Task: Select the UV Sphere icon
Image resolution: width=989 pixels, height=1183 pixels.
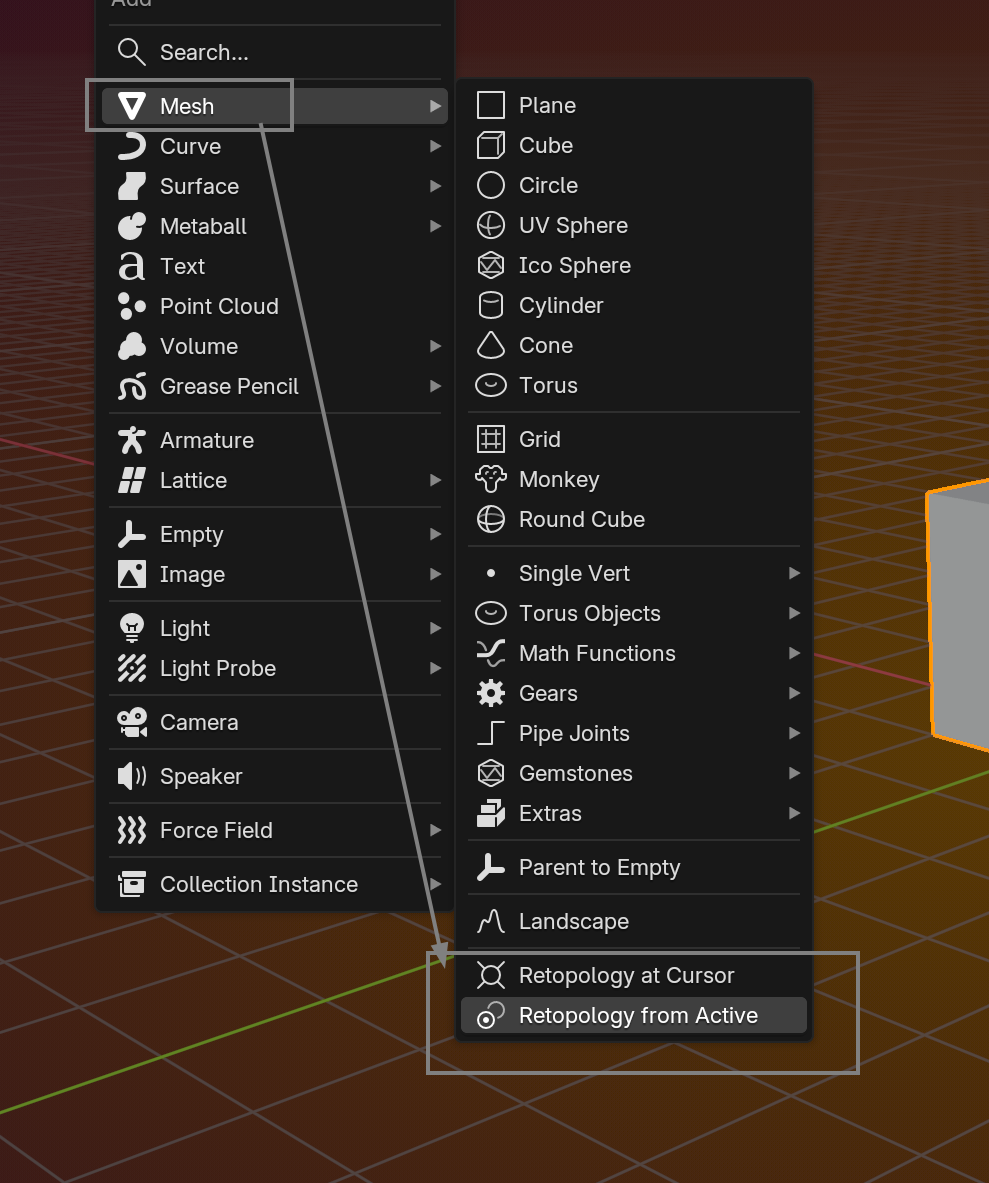Action: 491,225
